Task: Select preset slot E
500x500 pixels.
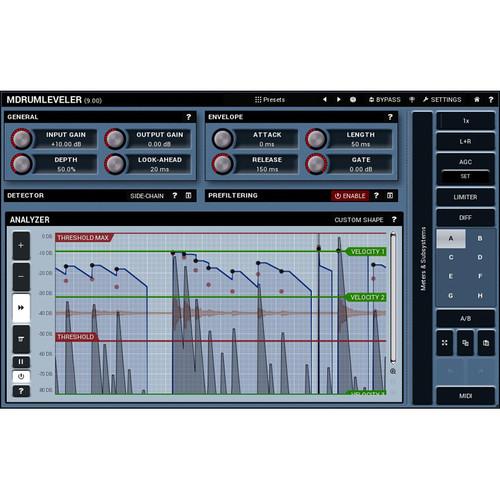Action: (451, 276)
